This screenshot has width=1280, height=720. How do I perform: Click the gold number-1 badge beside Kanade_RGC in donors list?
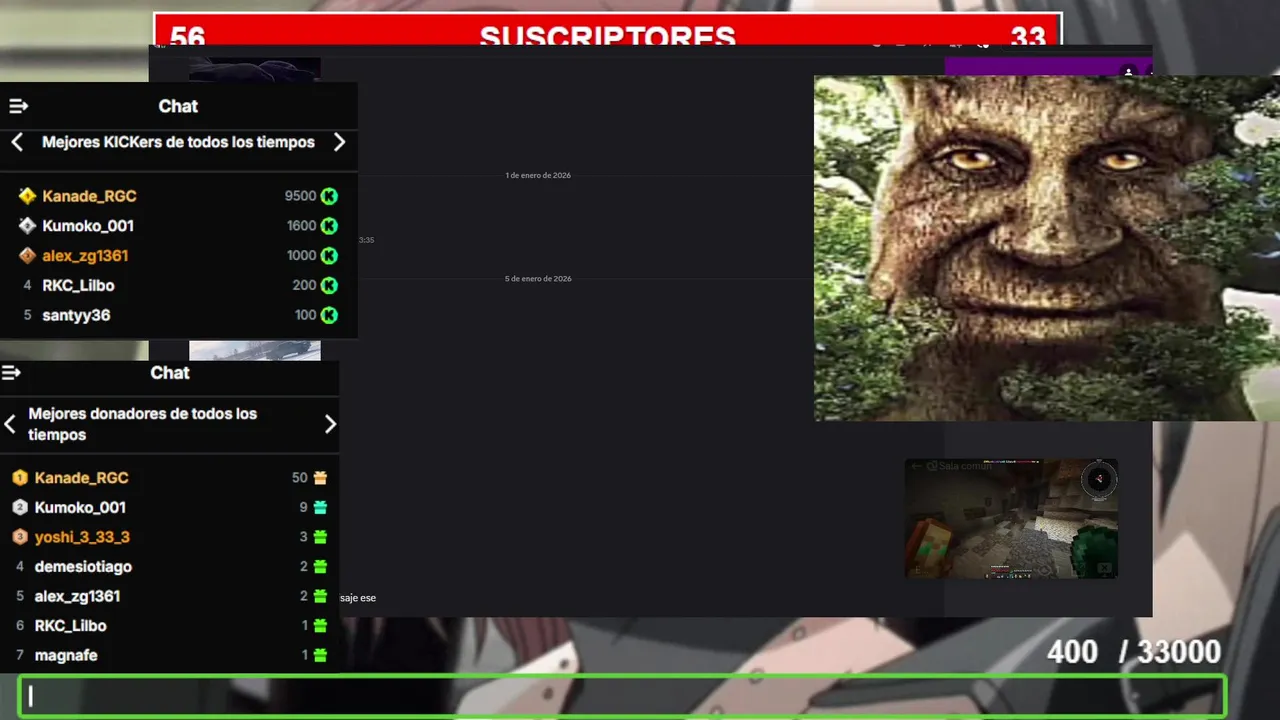click(20, 478)
